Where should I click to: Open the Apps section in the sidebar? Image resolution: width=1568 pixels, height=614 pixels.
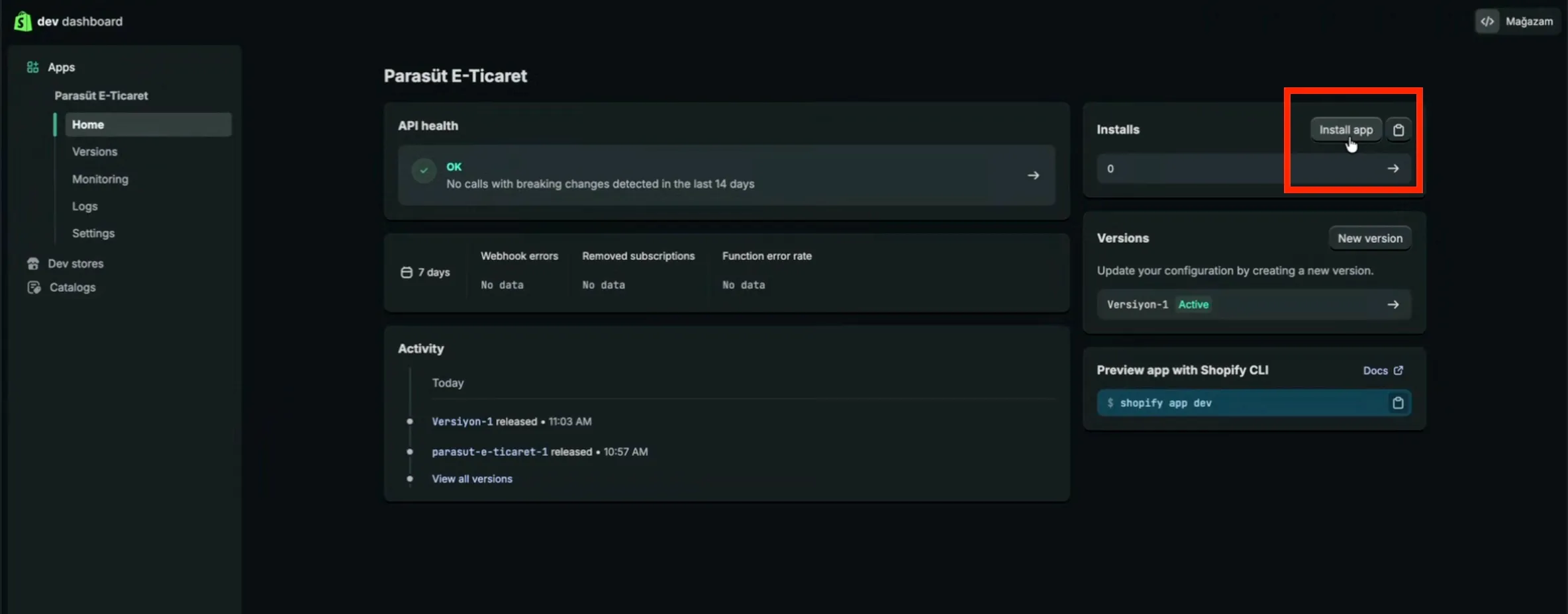tap(61, 67)
